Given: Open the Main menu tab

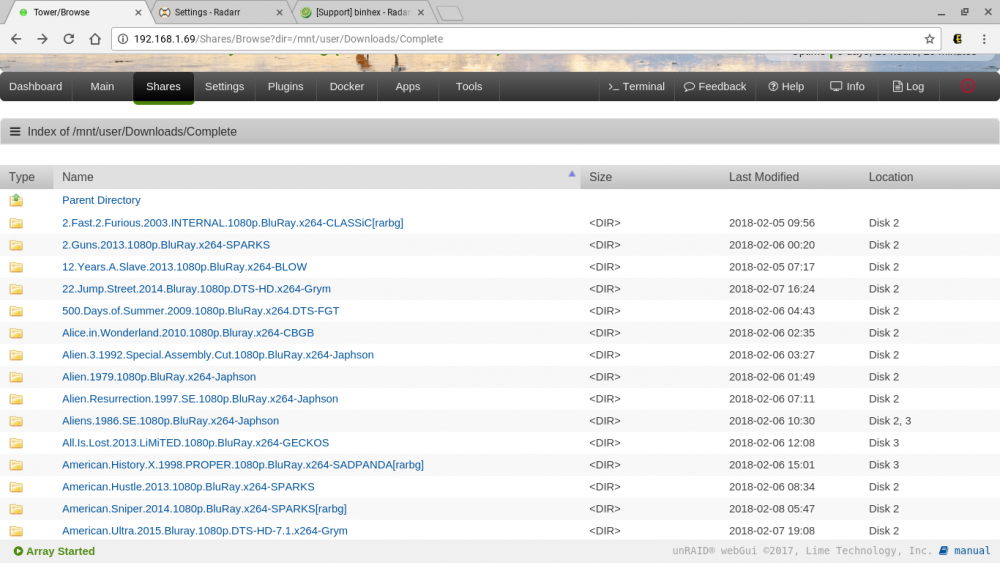Looking at the screenshot, I should (x=102, y=87).
